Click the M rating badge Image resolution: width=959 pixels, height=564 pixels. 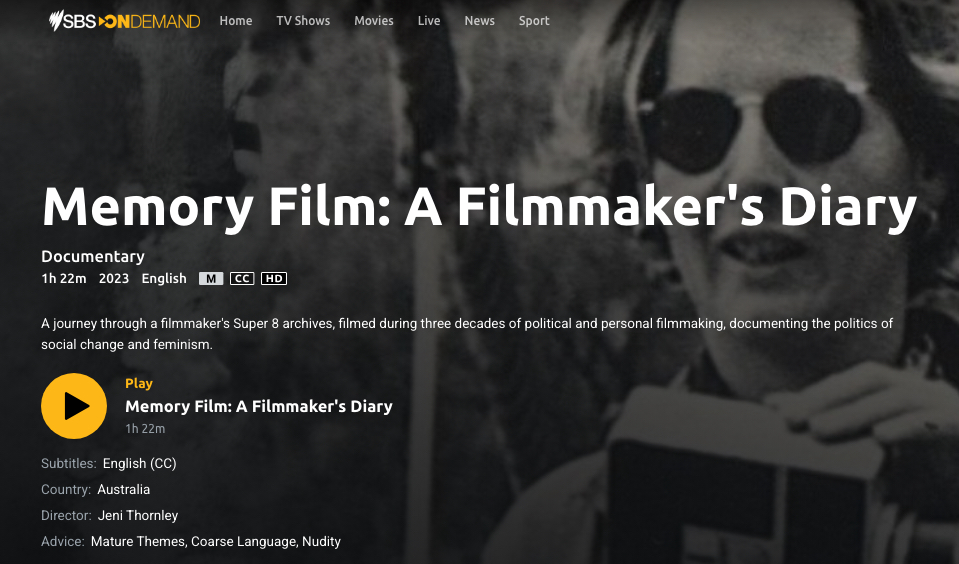tap(211, 279)
